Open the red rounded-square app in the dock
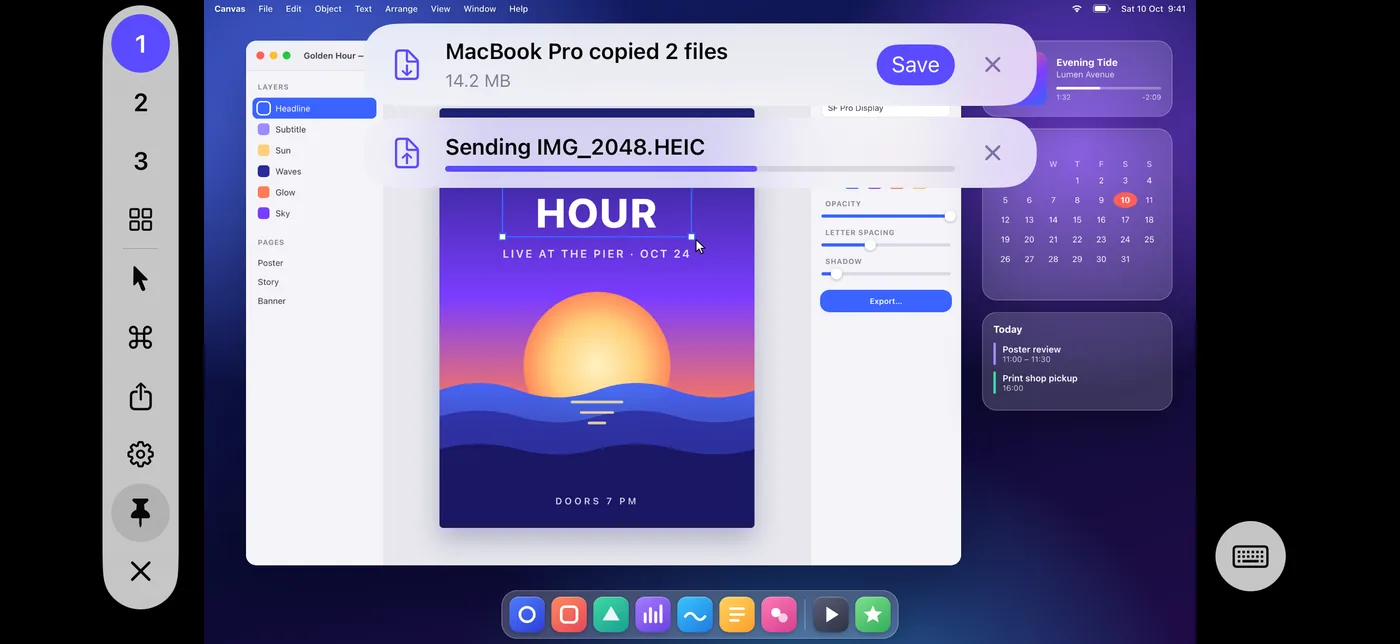 coord(569,615)
